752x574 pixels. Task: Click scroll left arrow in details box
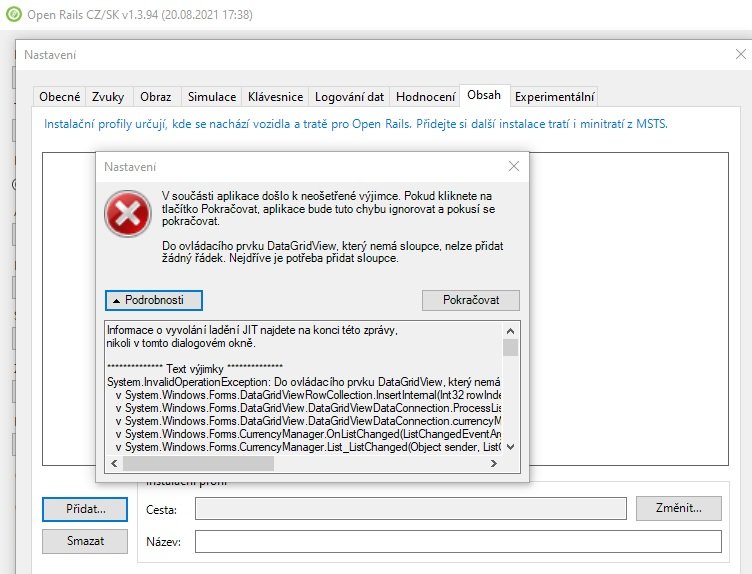click(114, 463)
